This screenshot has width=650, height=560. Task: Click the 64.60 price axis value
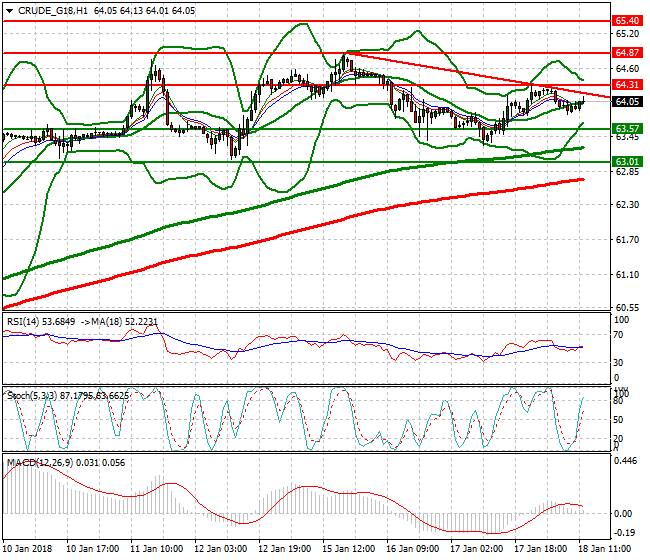[627, 68]
